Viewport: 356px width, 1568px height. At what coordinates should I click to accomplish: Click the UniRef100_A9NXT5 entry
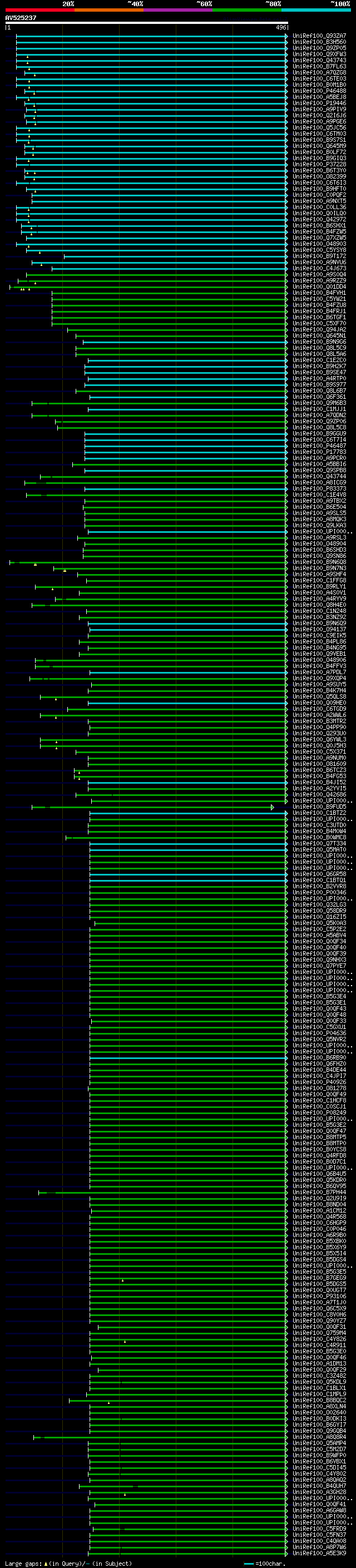[x=319, y=201]
